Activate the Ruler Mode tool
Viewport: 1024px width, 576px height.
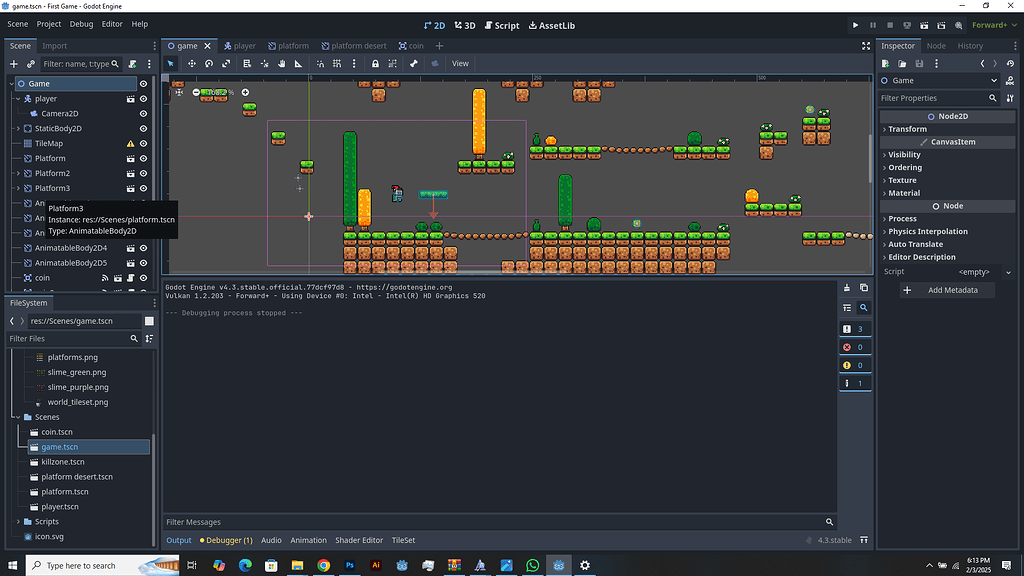pos(298,63)
